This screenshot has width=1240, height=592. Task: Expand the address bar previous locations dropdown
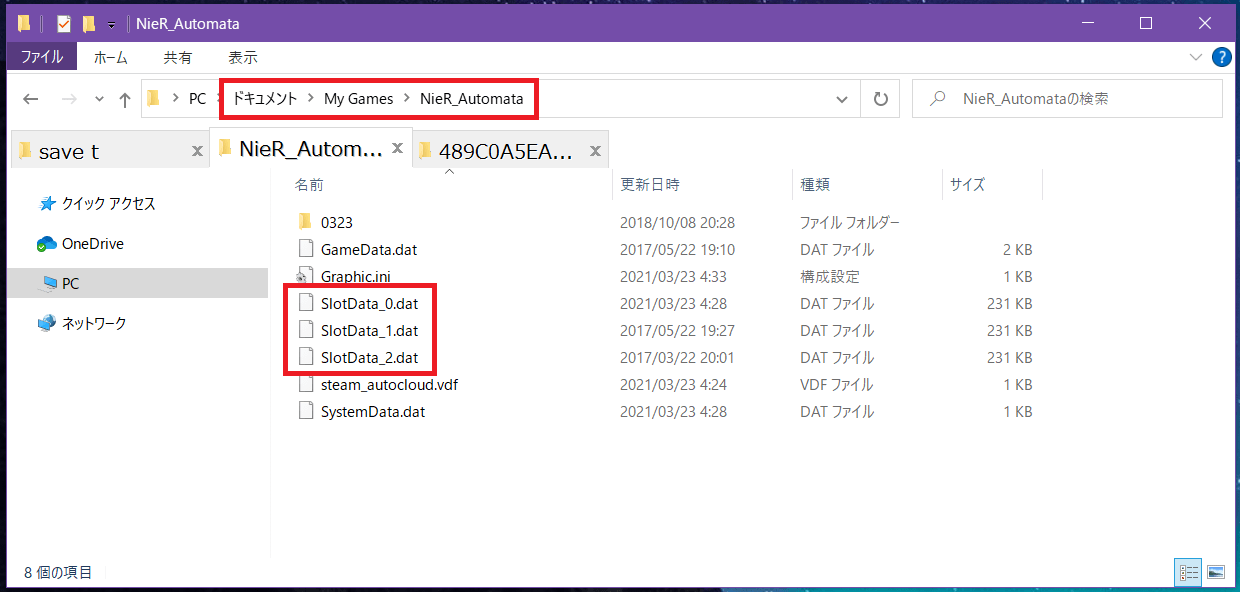pos(843,99)
